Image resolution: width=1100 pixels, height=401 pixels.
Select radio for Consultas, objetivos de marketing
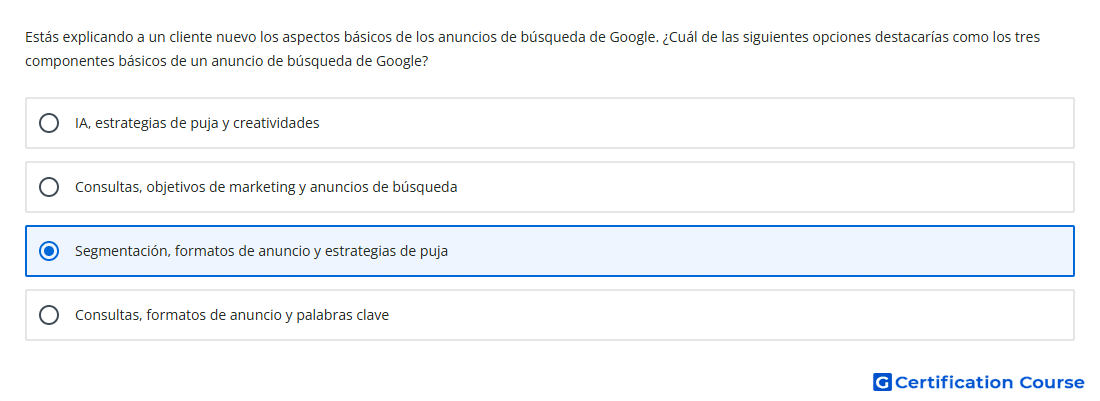click(49, 187)
